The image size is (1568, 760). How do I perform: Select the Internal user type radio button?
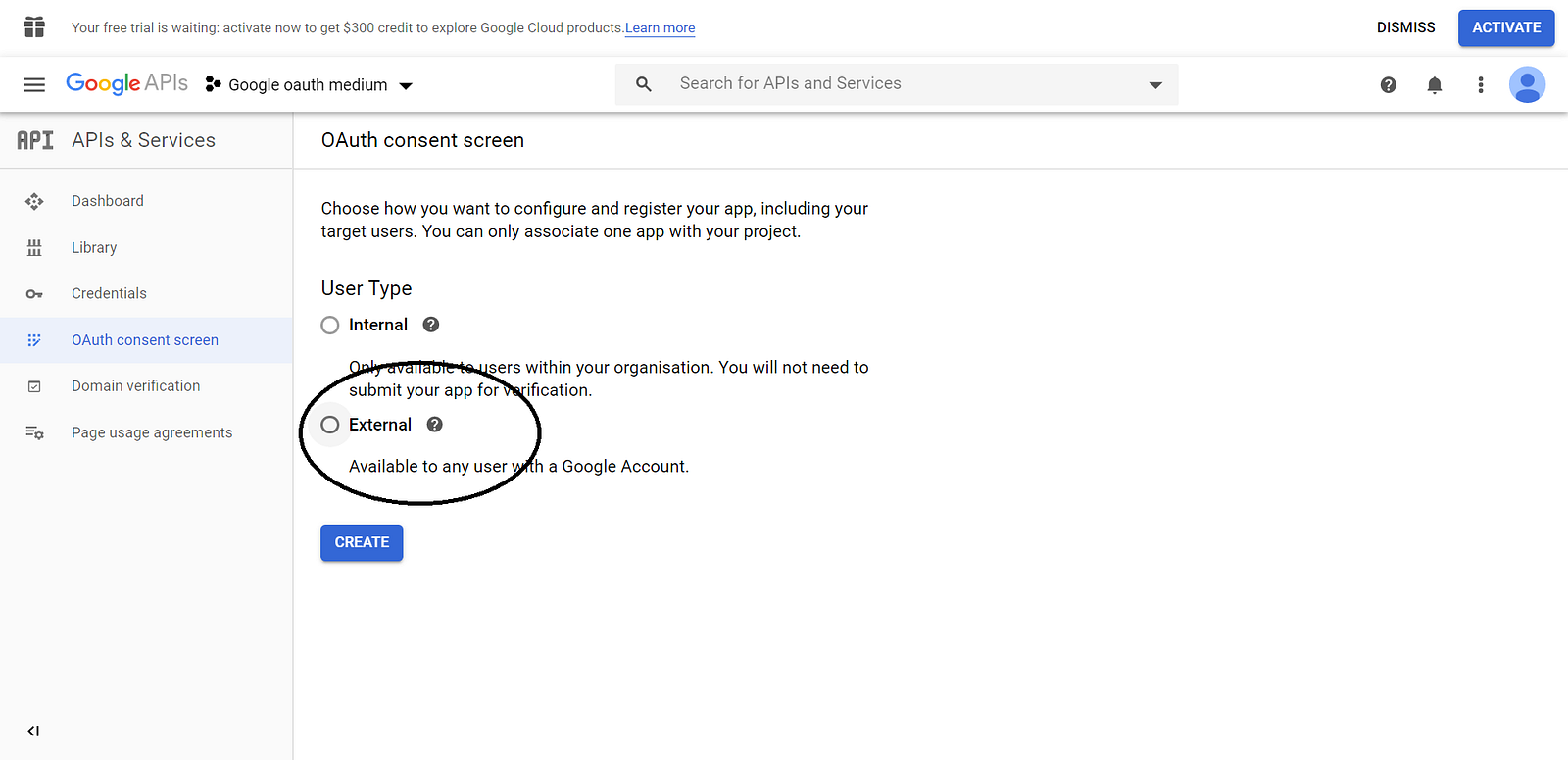[x=330, y=326]
